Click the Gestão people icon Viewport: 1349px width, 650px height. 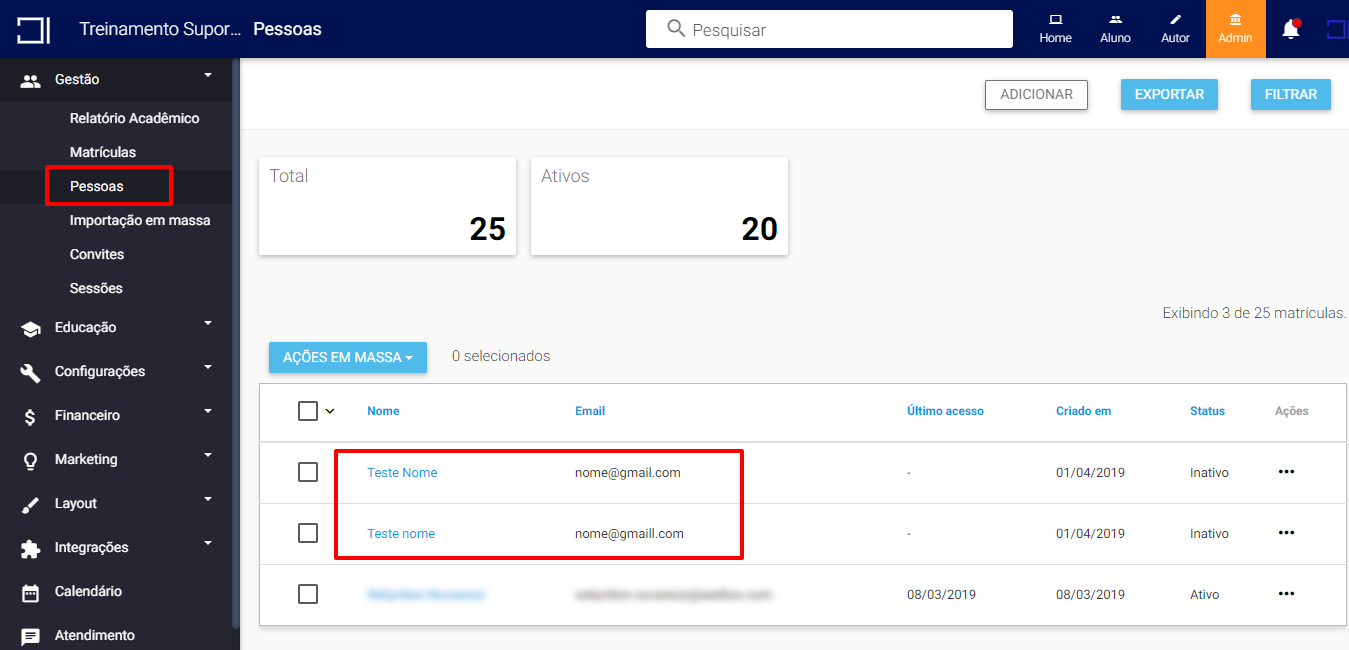pyautogui.click(x=30, y=80)
